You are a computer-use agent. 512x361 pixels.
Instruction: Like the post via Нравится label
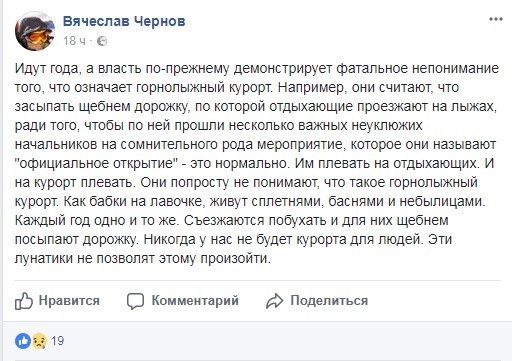pyautogui.click(x=69, y=300)
